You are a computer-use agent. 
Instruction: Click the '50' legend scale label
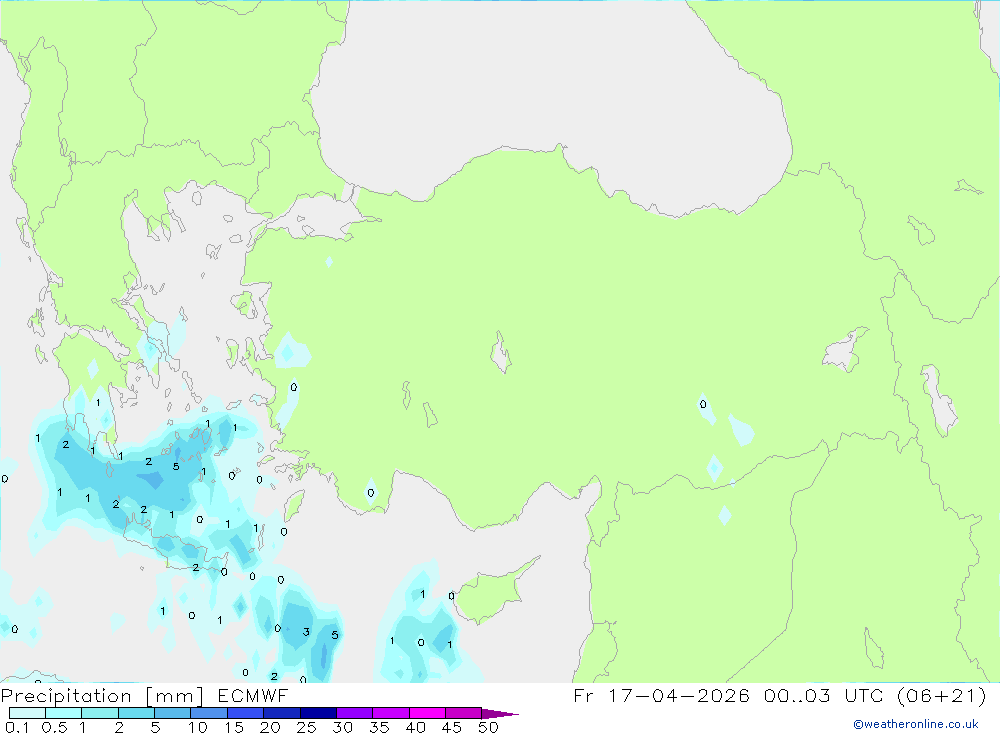488,727
